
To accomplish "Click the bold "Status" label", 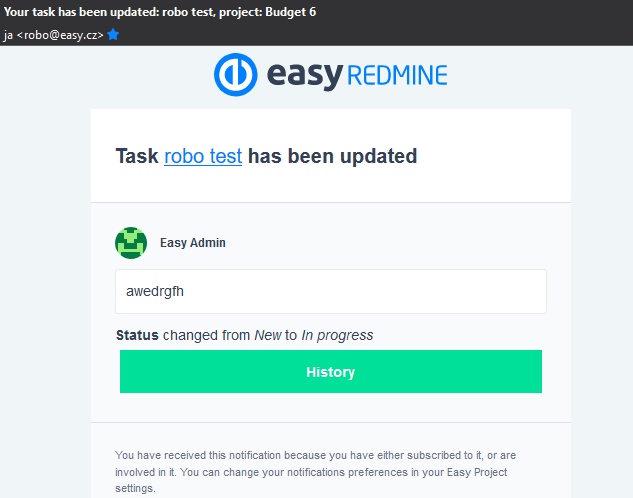I will click(137, 335).
